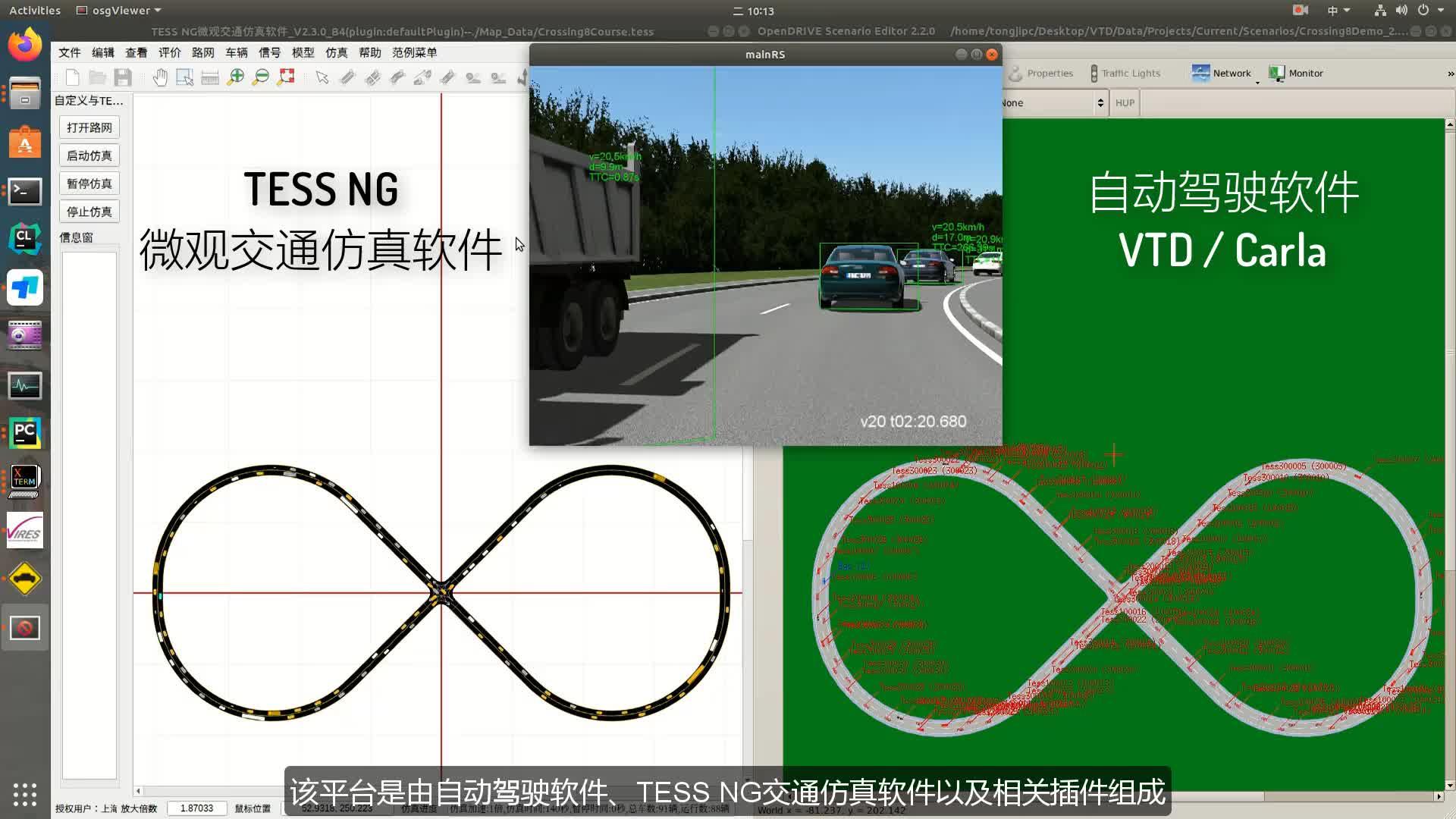Screen dimensions: 1456x819
Task: Open the Network dropdown arrow
Action: click(x=1257, y=82)
